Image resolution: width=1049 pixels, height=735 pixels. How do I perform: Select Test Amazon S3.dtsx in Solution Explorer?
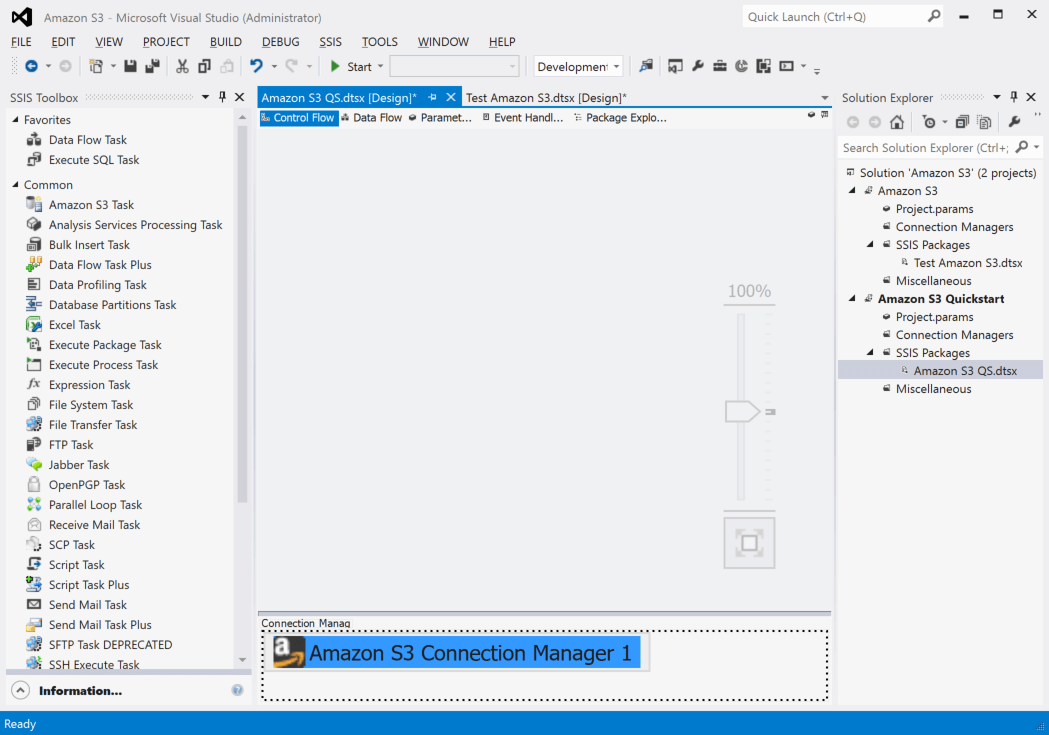pos(967,263)
